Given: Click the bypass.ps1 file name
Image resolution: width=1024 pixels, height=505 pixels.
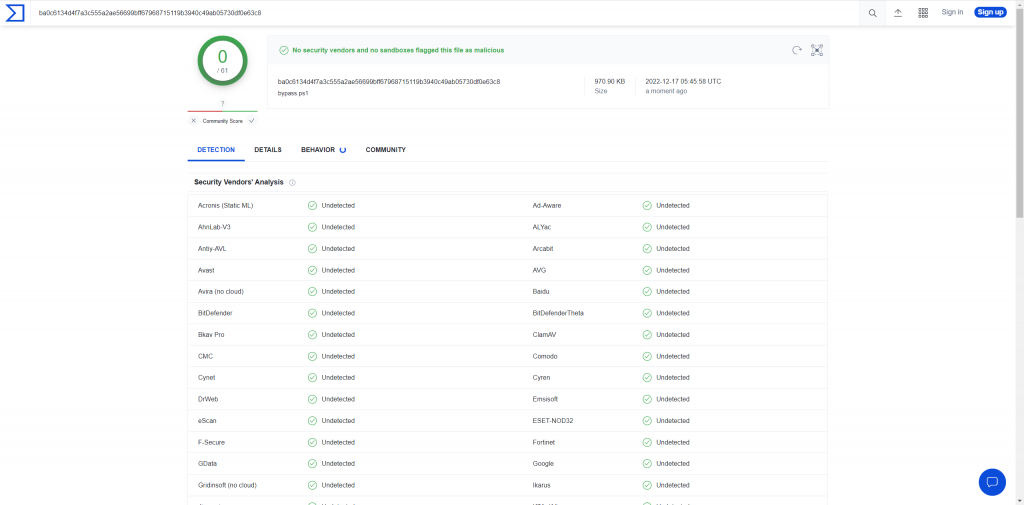Looking at the screenshot, I should (x=293, y=93).
